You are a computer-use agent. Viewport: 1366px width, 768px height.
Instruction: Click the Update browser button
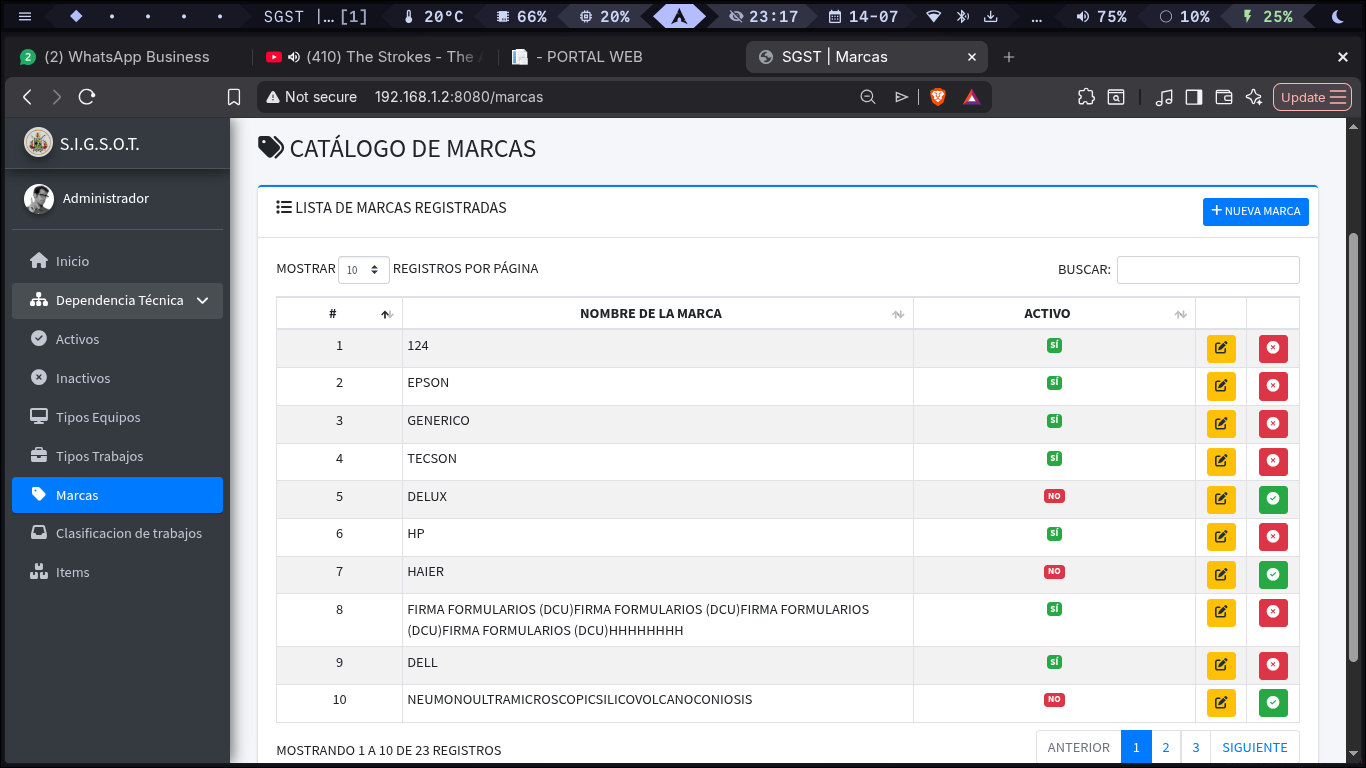(1313, 97)
